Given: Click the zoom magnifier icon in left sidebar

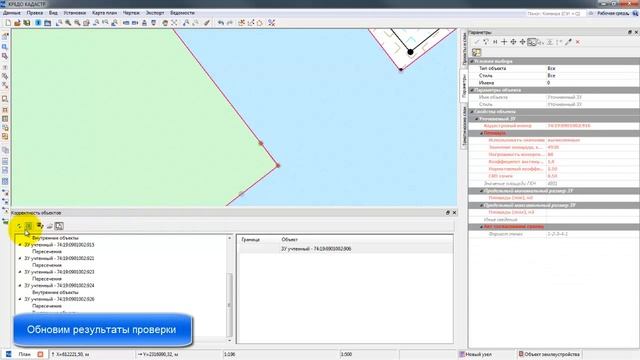Looking at the screenshot, I should coord(5,47).
